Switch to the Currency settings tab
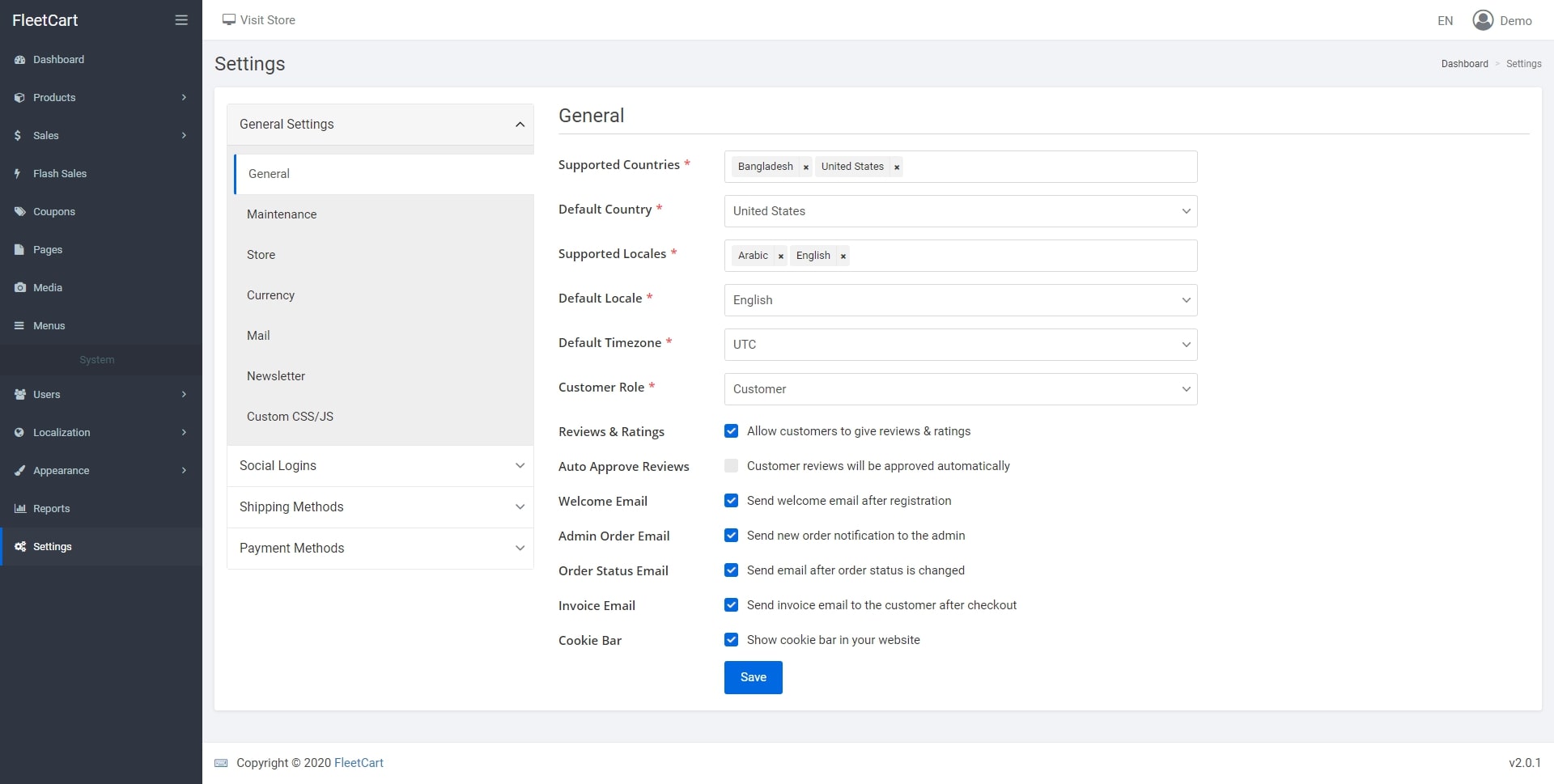The width and height of the screenshot is (1554, 784). click(x=270, y=295)
